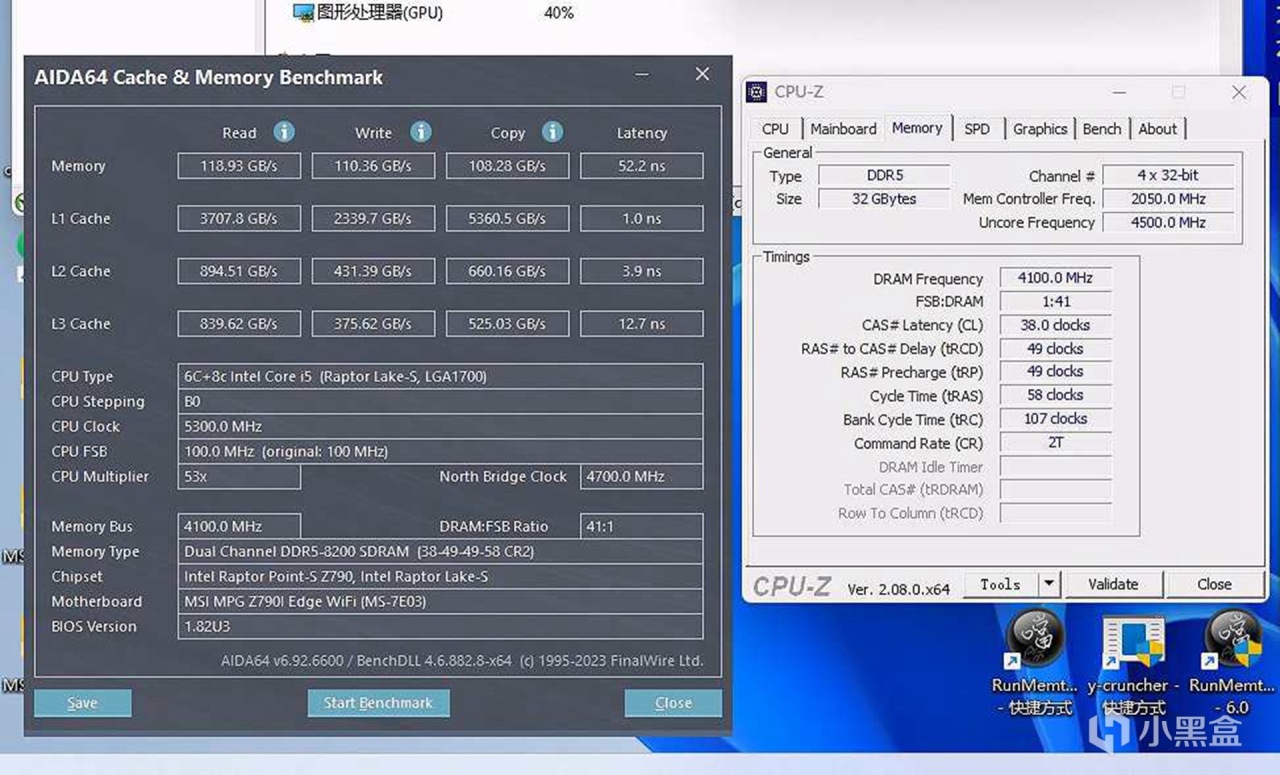1280x775 pixels.
Task: Click the Uncore Frequency value 4500.0 MHz
Action: [x=1168, y=222]
